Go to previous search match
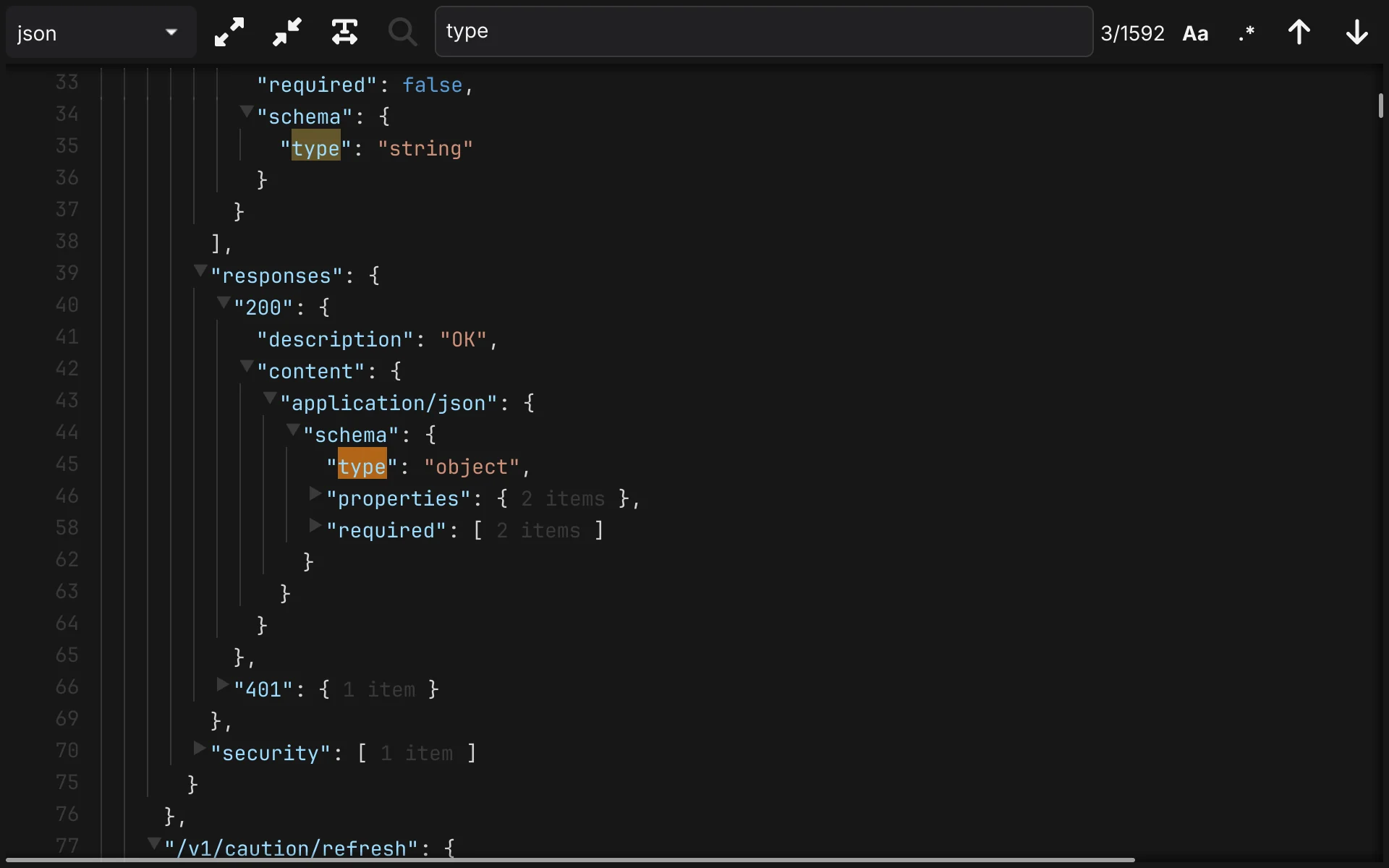 (x=1299, y=33)
